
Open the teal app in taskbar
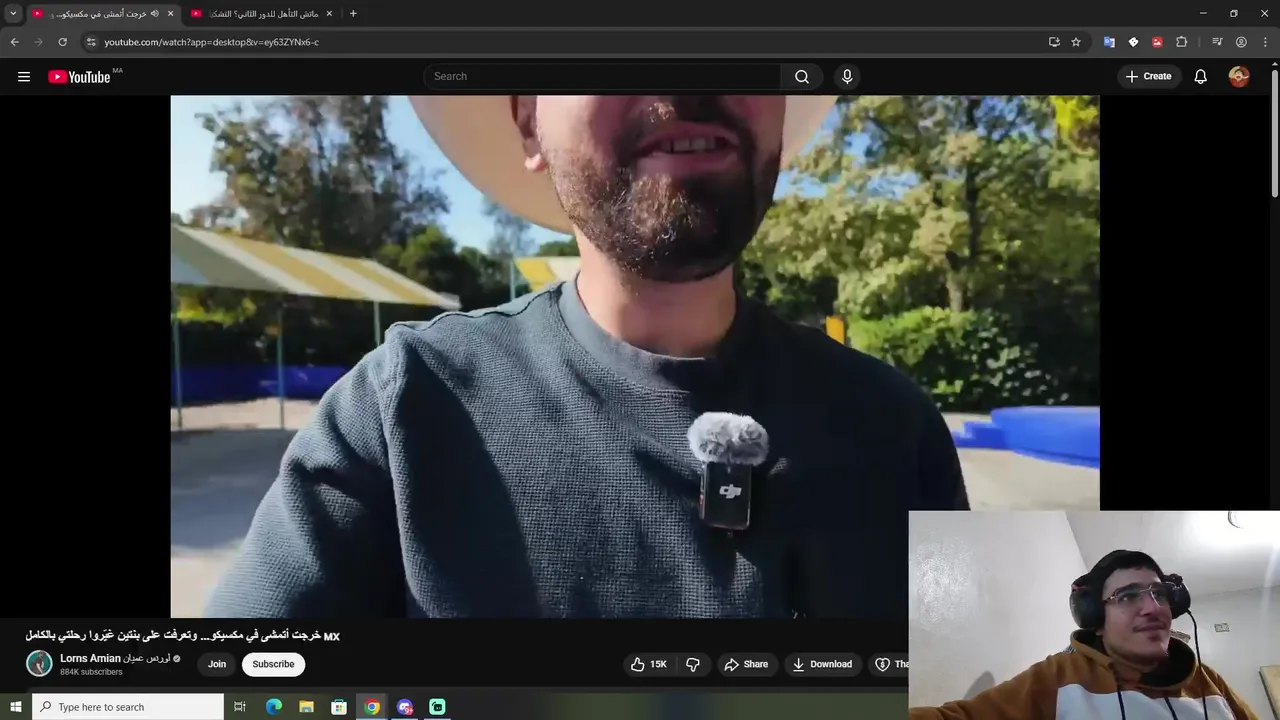pos(437,707)
